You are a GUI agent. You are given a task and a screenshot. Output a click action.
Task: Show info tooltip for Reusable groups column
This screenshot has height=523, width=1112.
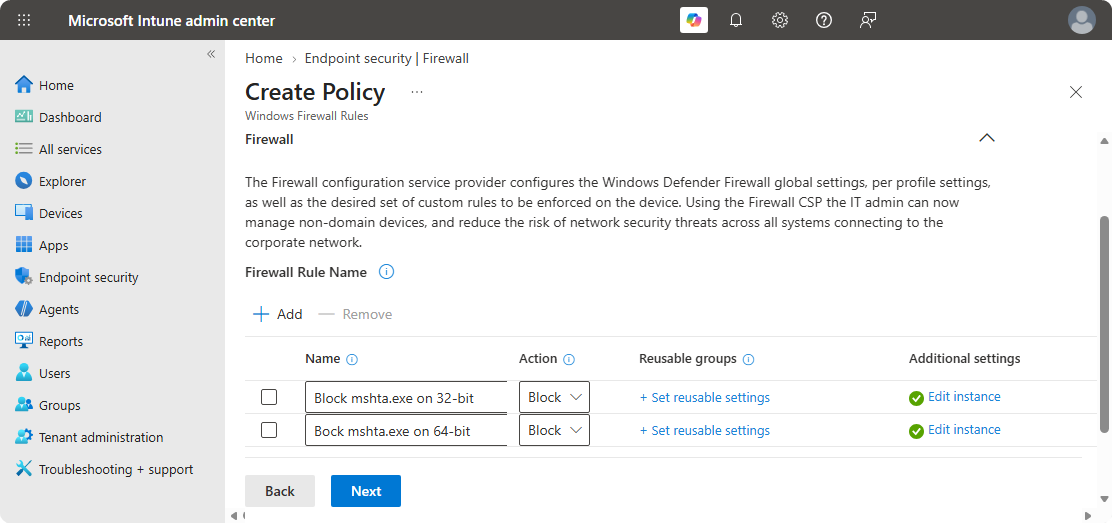(748, 360)
